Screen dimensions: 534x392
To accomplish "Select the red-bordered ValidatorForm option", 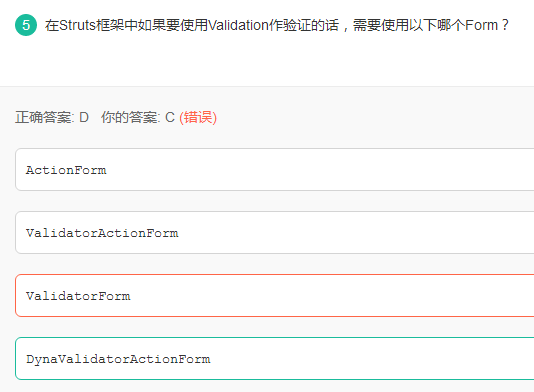I will (x=274, y=296).
